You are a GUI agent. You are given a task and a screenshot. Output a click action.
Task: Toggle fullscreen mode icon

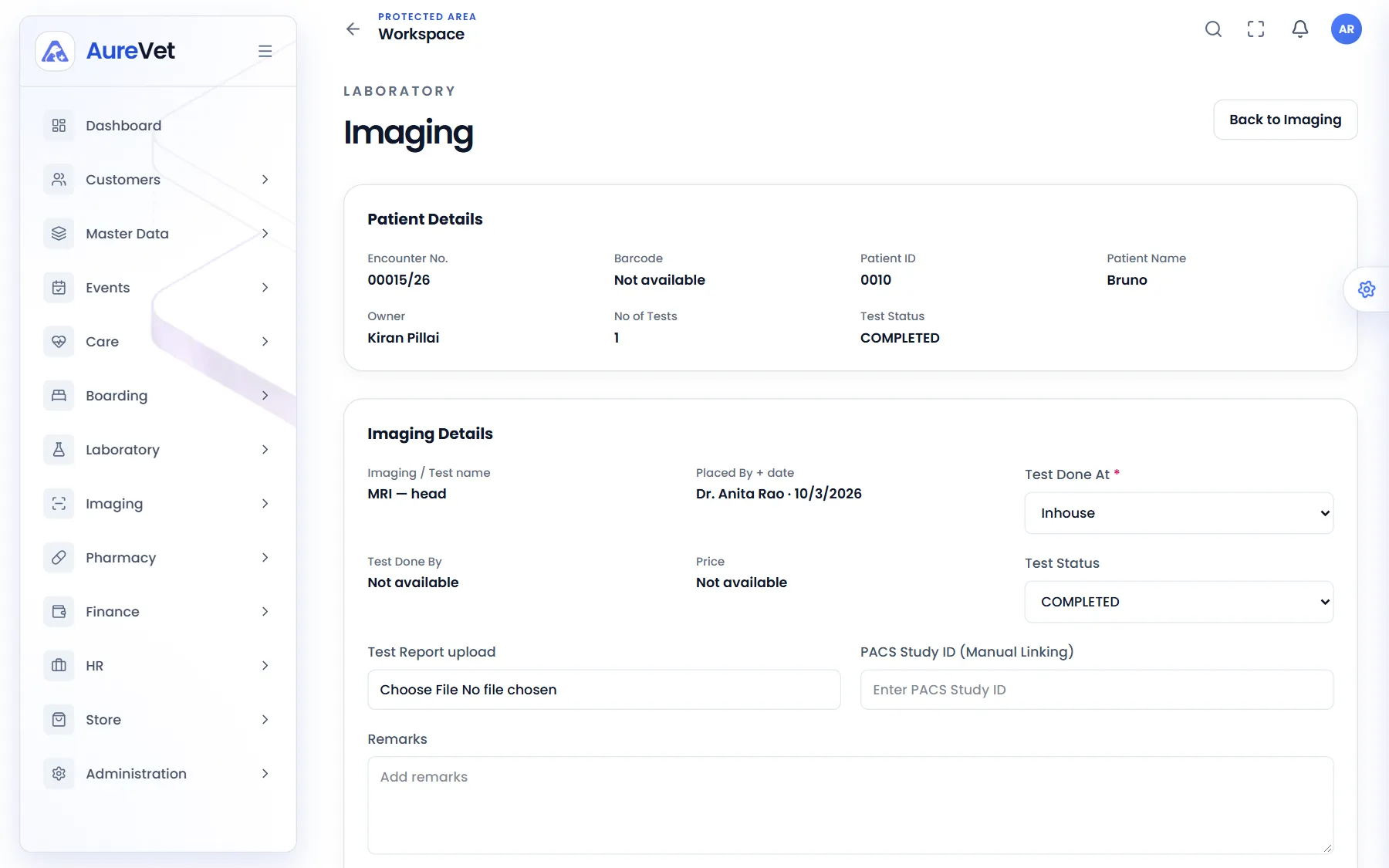pyautogui.click(x=1256, y=29)
